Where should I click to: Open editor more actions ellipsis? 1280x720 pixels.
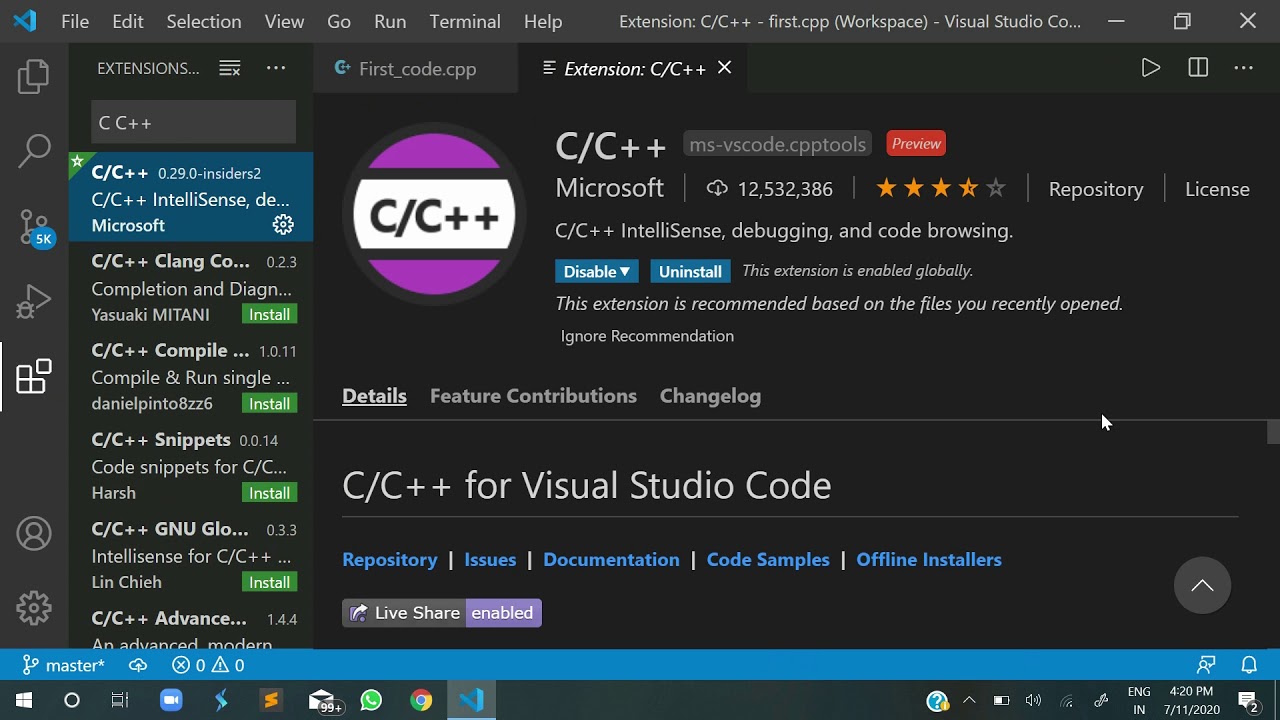1244,68
